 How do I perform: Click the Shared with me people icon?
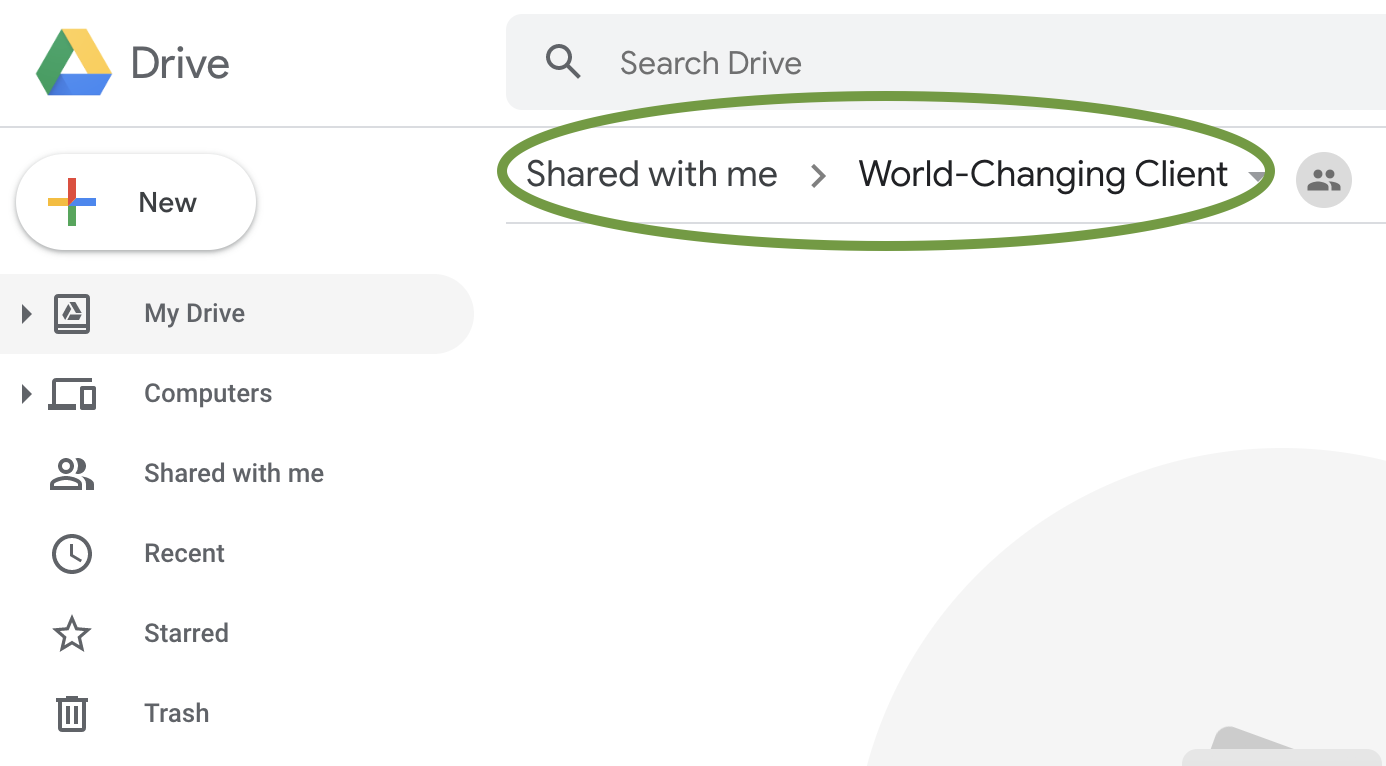point(72,474)
